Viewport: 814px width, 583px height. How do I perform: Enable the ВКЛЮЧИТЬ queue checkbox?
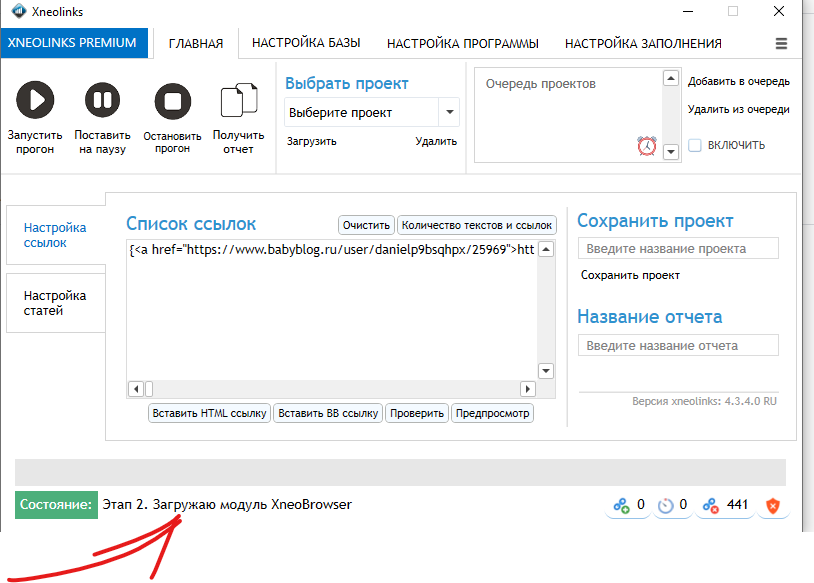(695, 145)
